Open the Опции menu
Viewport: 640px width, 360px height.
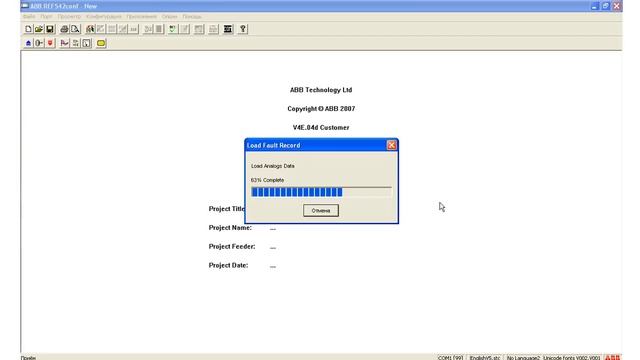pyautogui.click(x=169, y=17)
